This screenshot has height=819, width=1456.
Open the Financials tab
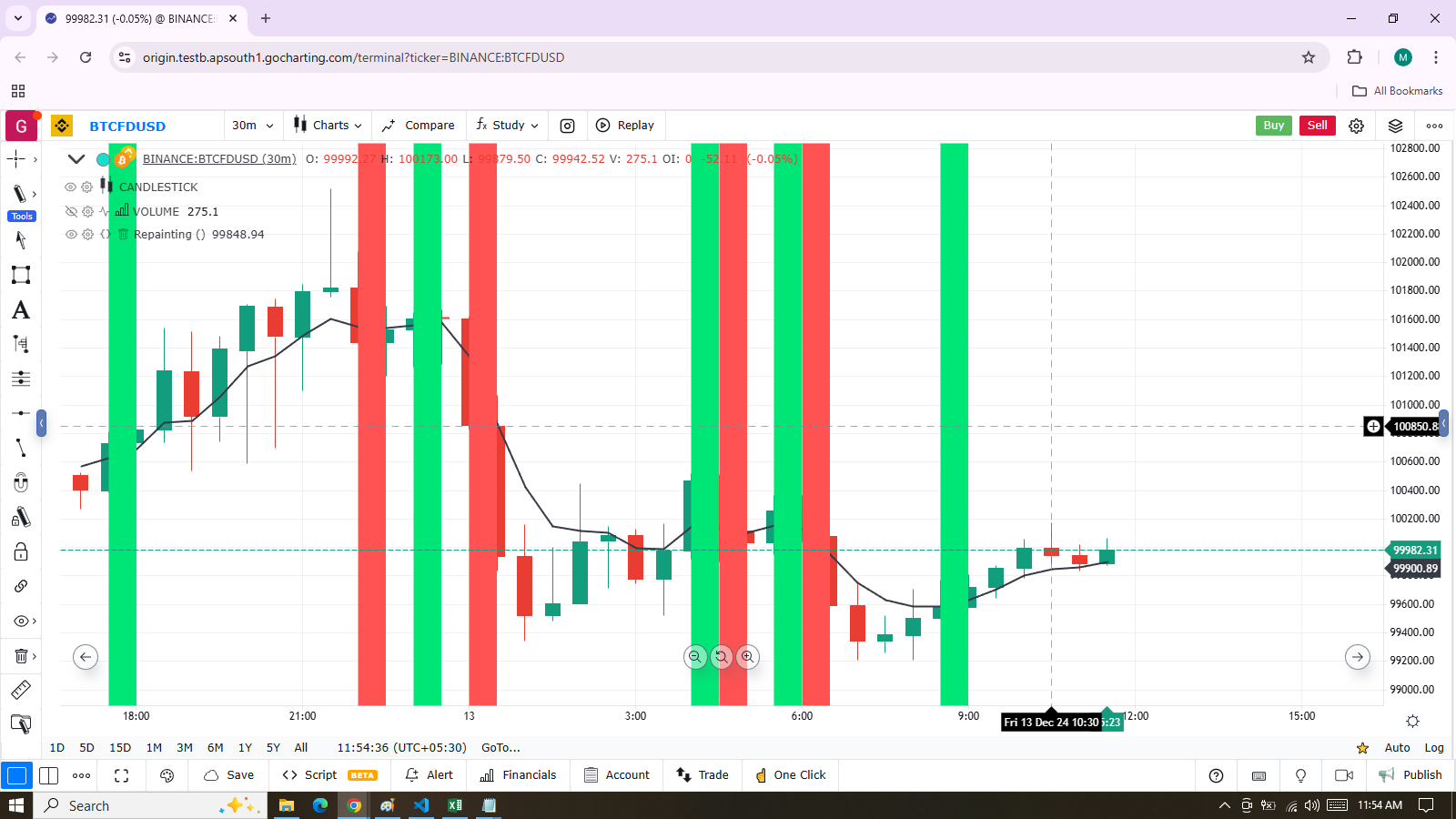click(518, 775)
